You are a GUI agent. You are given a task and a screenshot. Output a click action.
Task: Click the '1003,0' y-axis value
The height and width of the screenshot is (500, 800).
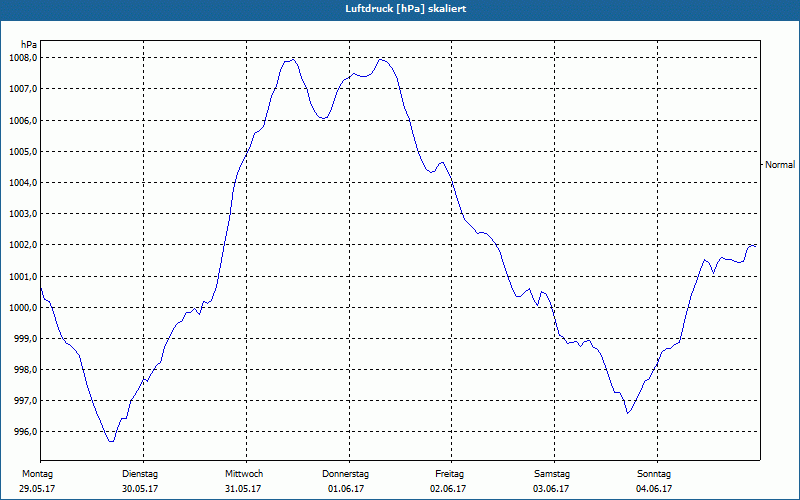coord(23,214)
